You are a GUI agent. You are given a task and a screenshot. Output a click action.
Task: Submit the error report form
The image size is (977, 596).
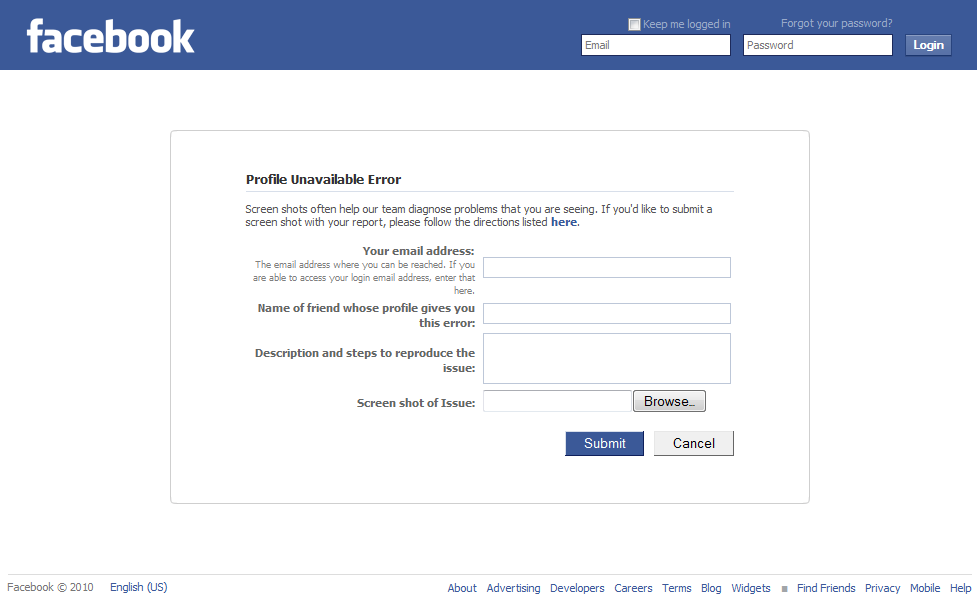604,443
